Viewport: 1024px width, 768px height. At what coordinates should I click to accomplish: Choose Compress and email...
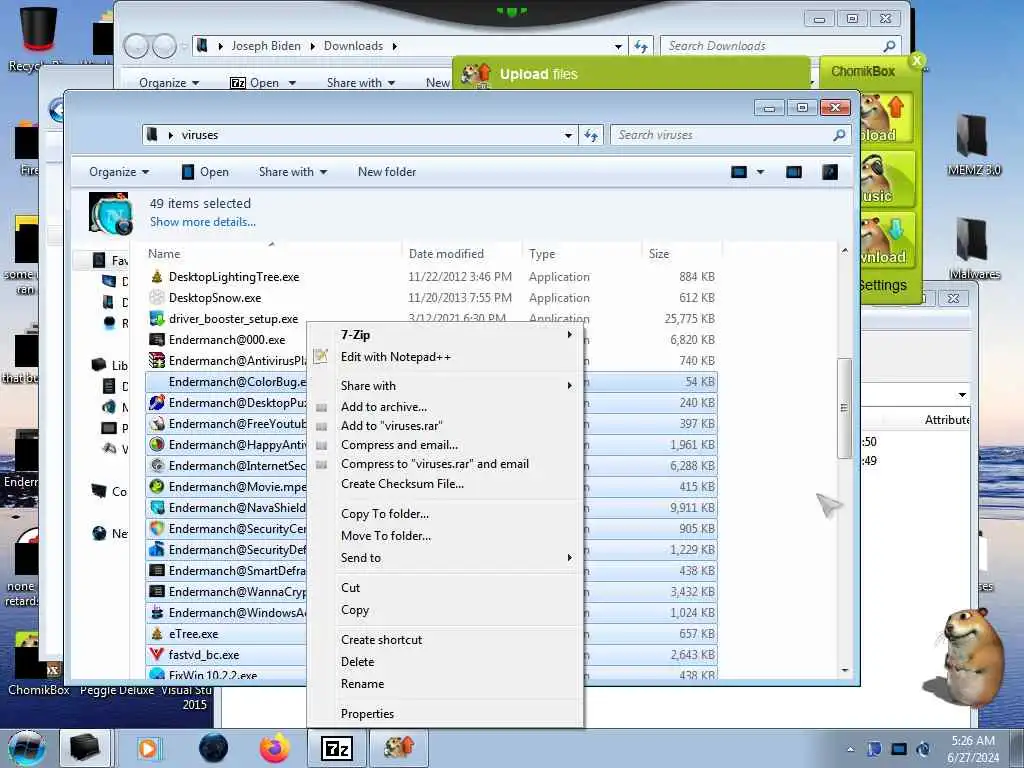click(x=444, y=445)
